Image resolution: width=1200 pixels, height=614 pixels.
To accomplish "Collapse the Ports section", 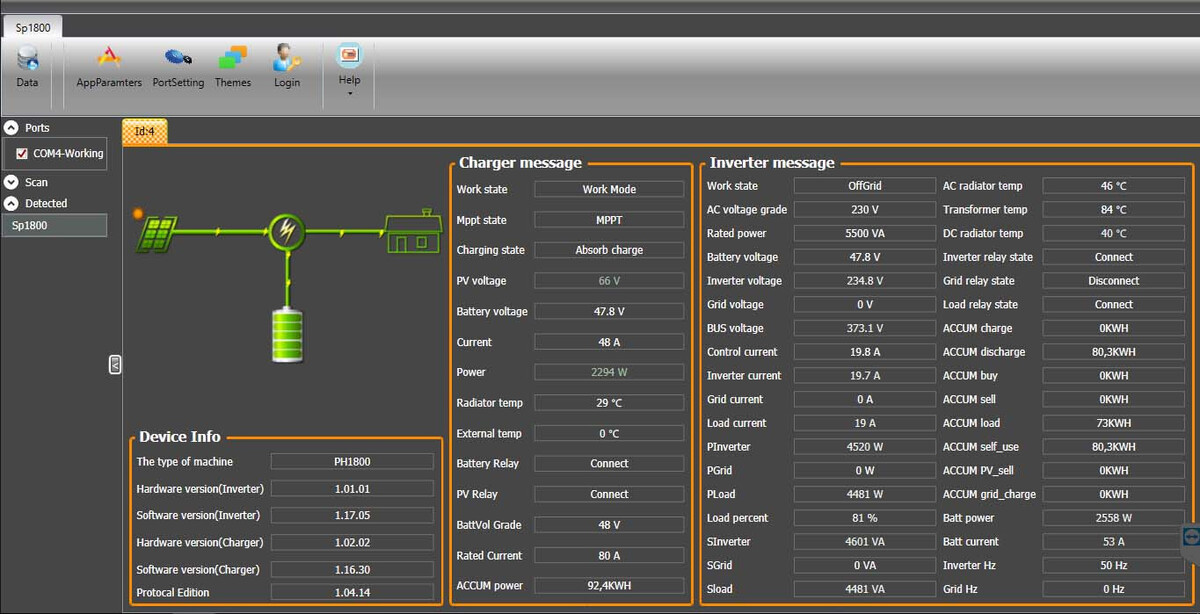I will tap(11, 128).
